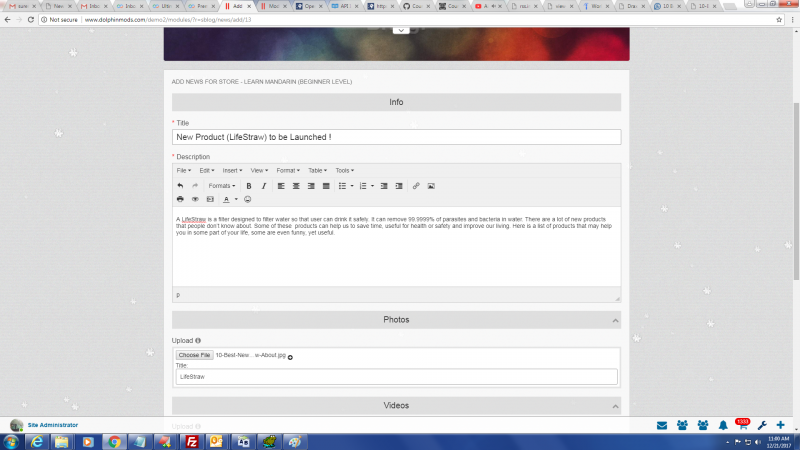Viewport: 800px width, 450px height.
Task: Align text left in the editor
Action: [281, 186]
